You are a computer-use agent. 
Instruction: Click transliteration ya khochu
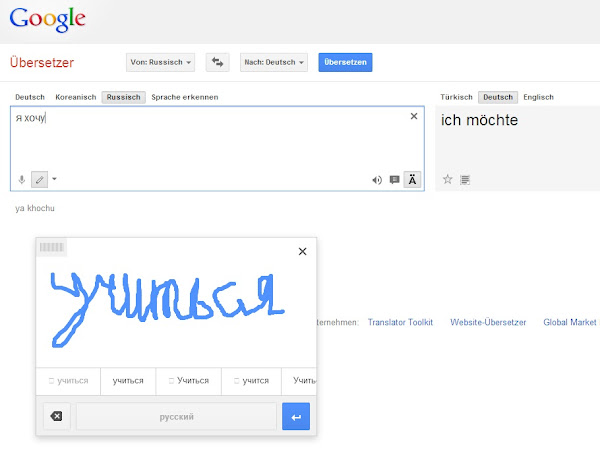pyautogui.click(x=35, y=208)
